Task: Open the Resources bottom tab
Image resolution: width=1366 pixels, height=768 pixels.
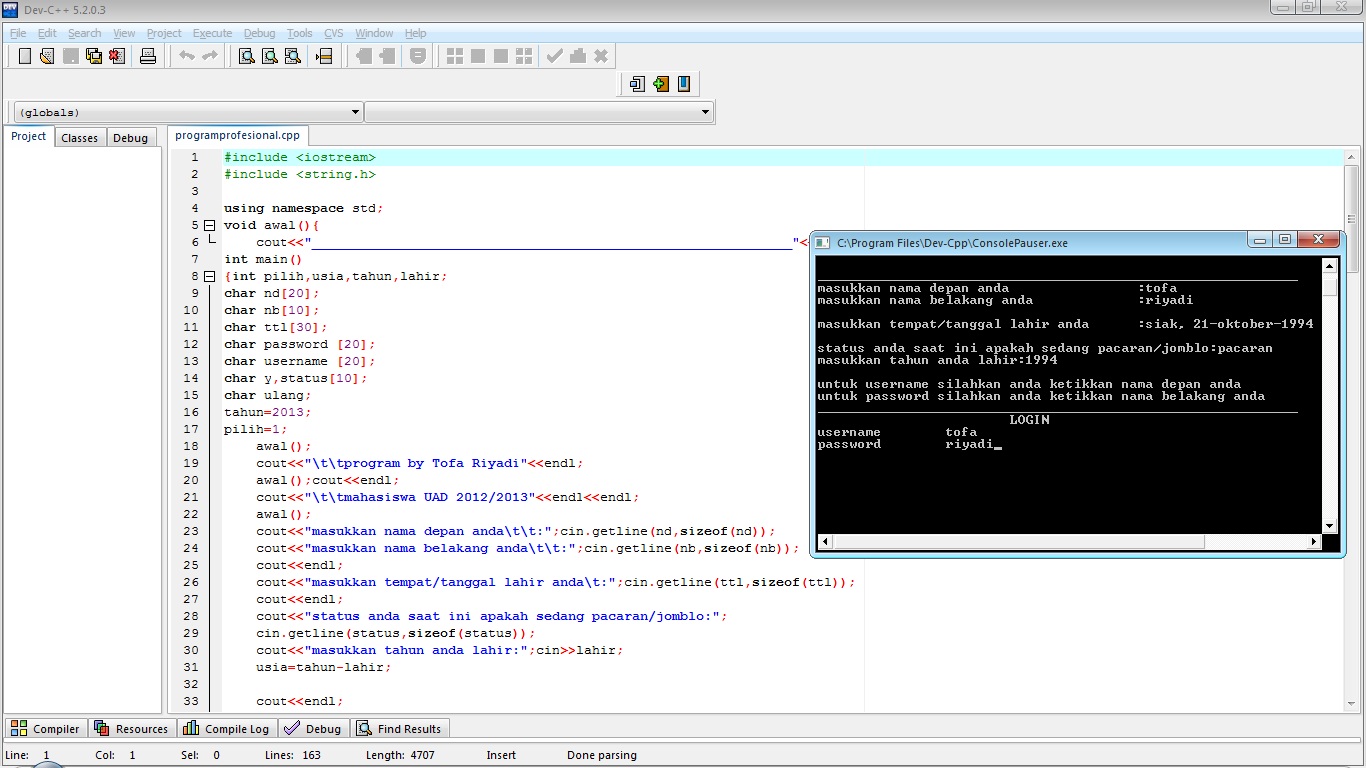Action: pos(132,728)
